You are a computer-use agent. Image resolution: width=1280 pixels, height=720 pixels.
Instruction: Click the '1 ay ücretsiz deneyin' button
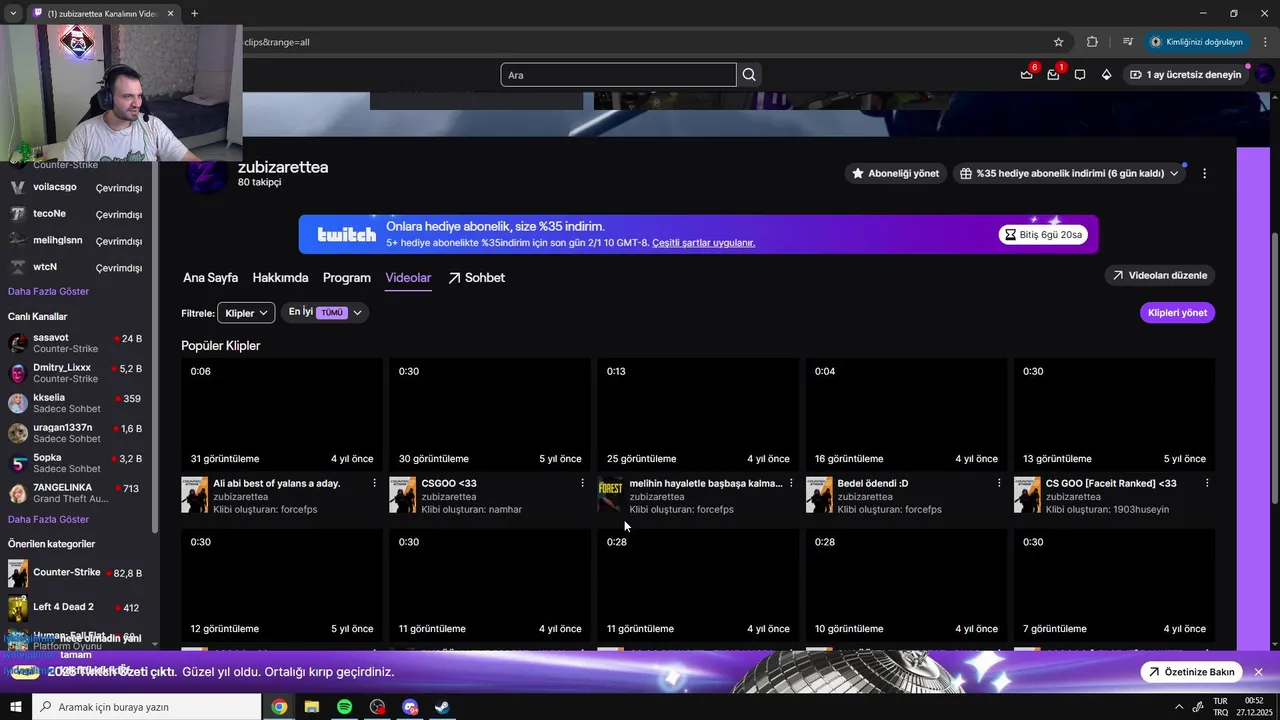(1185, 75)
